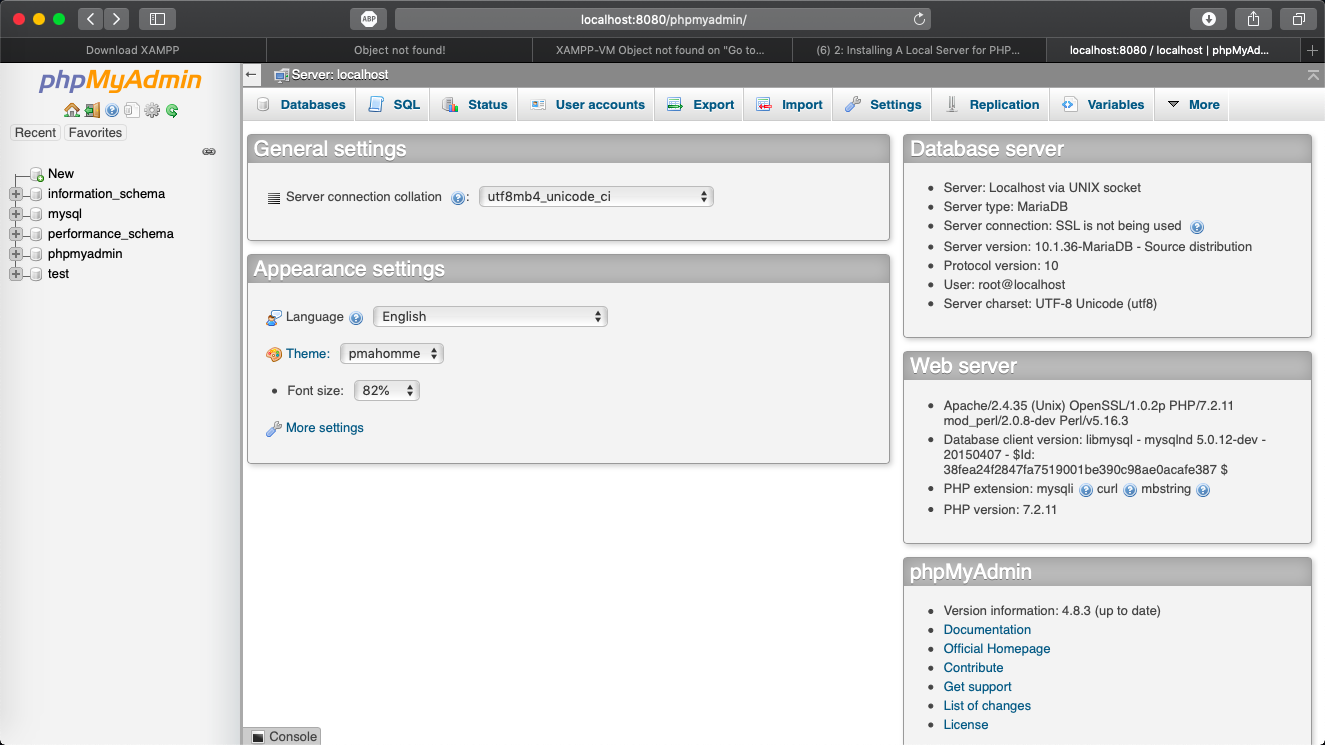The image size is (1325, 745).
Task: Click the Recent button in sidebar
Action: pos(35,133)
